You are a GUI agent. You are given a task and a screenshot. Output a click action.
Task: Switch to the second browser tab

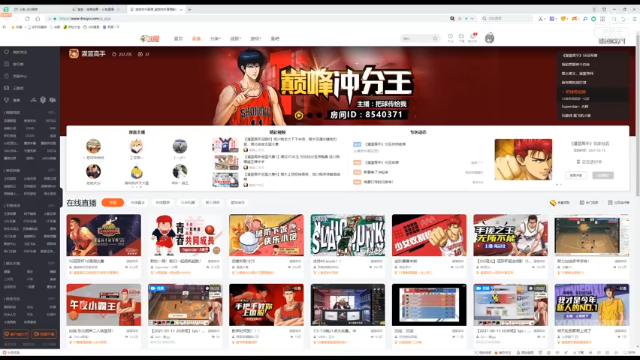click(x=96, y=9)
